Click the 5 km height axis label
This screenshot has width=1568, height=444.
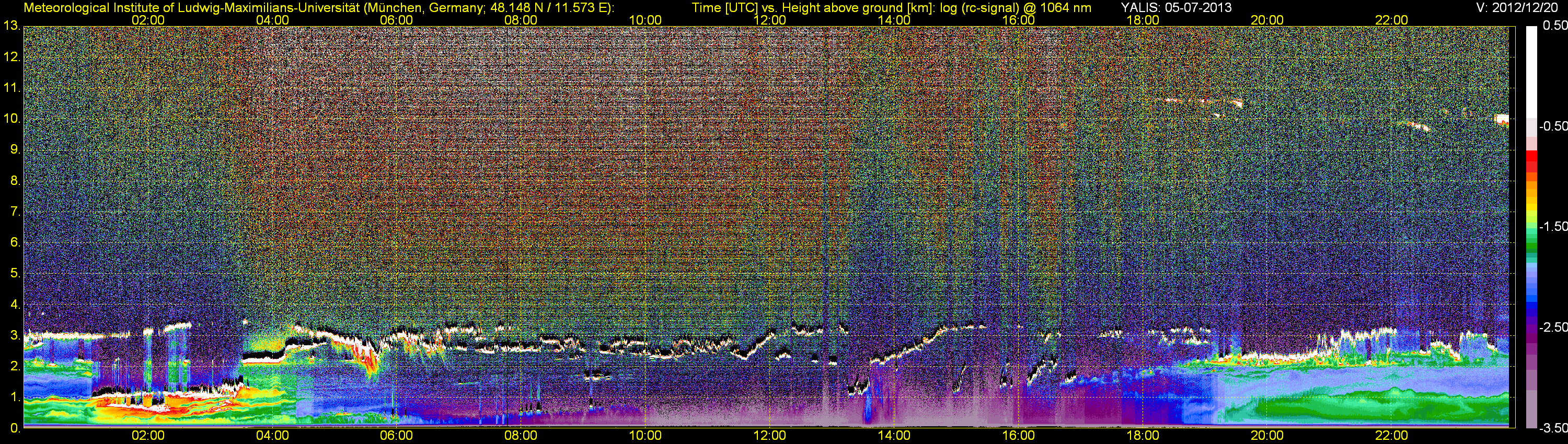15,274
